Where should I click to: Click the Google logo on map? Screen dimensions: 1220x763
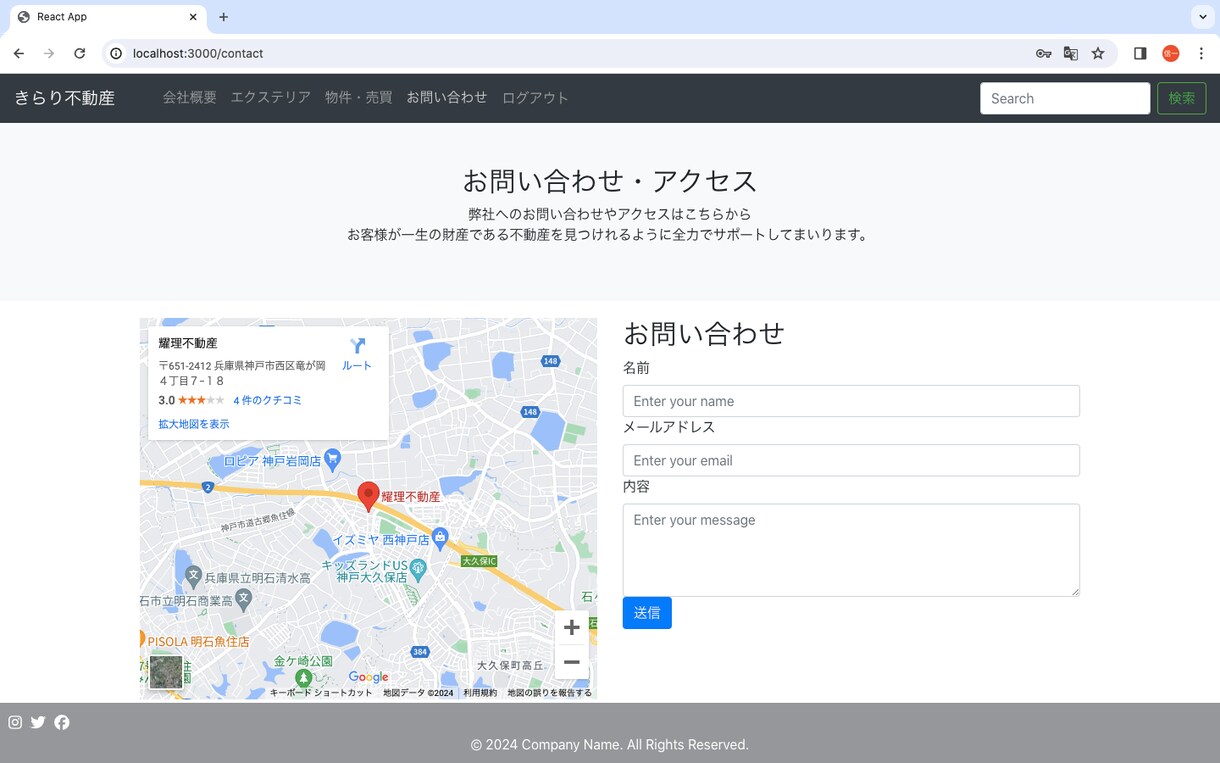[368, 677]
